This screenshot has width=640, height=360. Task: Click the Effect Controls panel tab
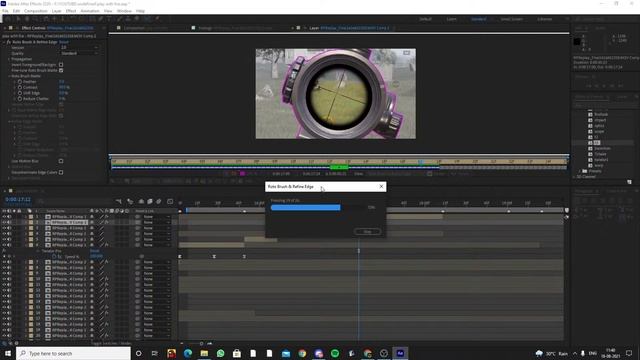click(x=57, y=28)
